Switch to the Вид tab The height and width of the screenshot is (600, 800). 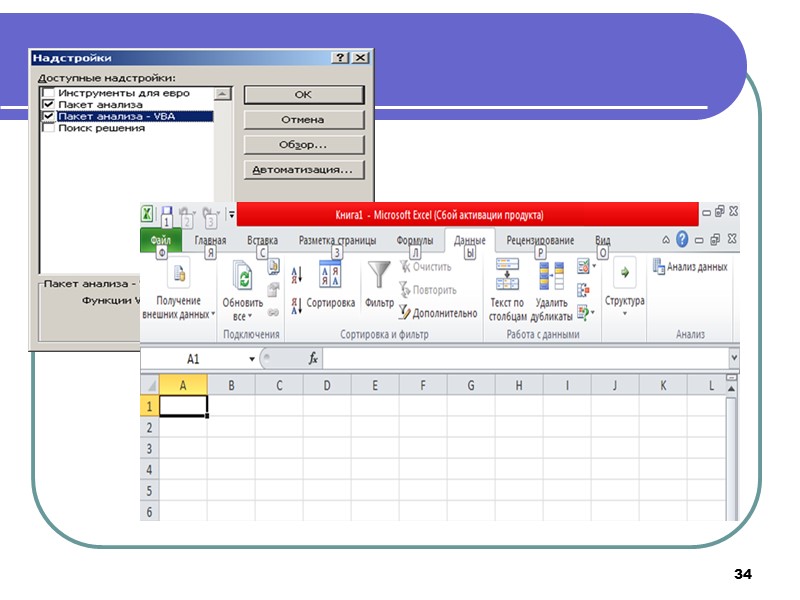point(603,240)
